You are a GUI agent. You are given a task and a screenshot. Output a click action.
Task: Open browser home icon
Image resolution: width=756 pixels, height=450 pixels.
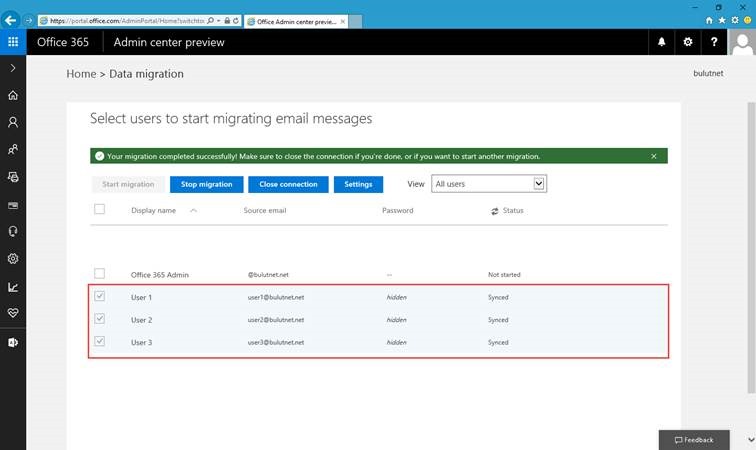(709, 20)
